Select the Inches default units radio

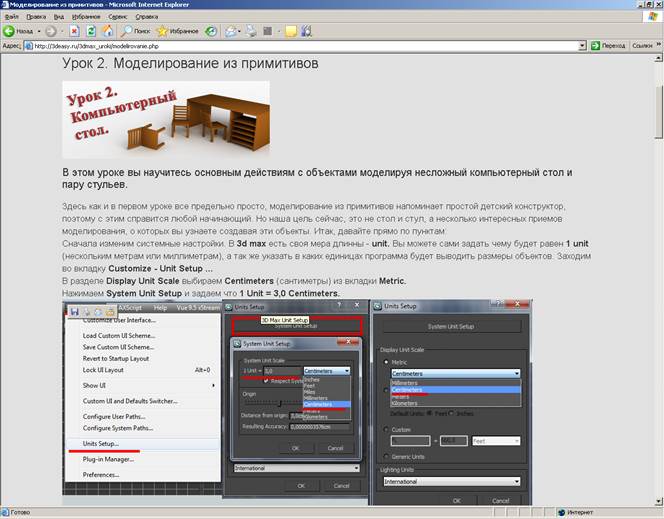(x=451, y=413)
